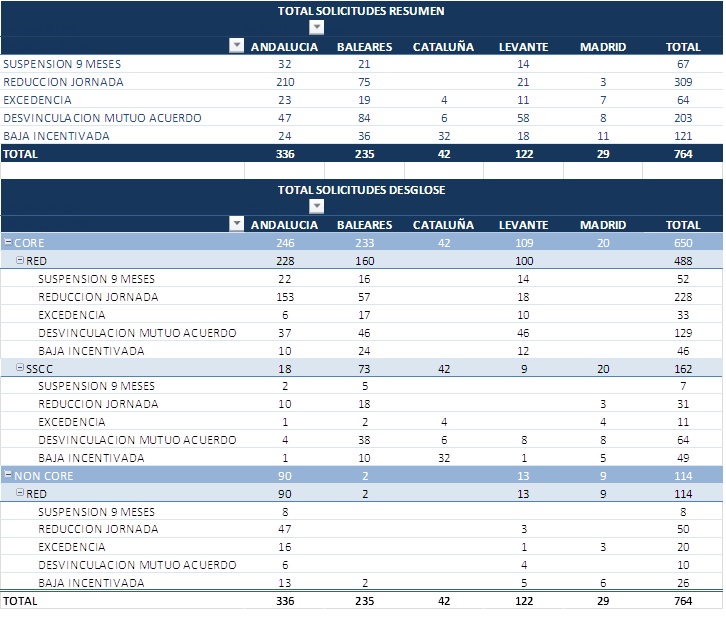Collapse the RED subgroup under NON CORE
Screen dimensions: 726x617
(20, 492)
